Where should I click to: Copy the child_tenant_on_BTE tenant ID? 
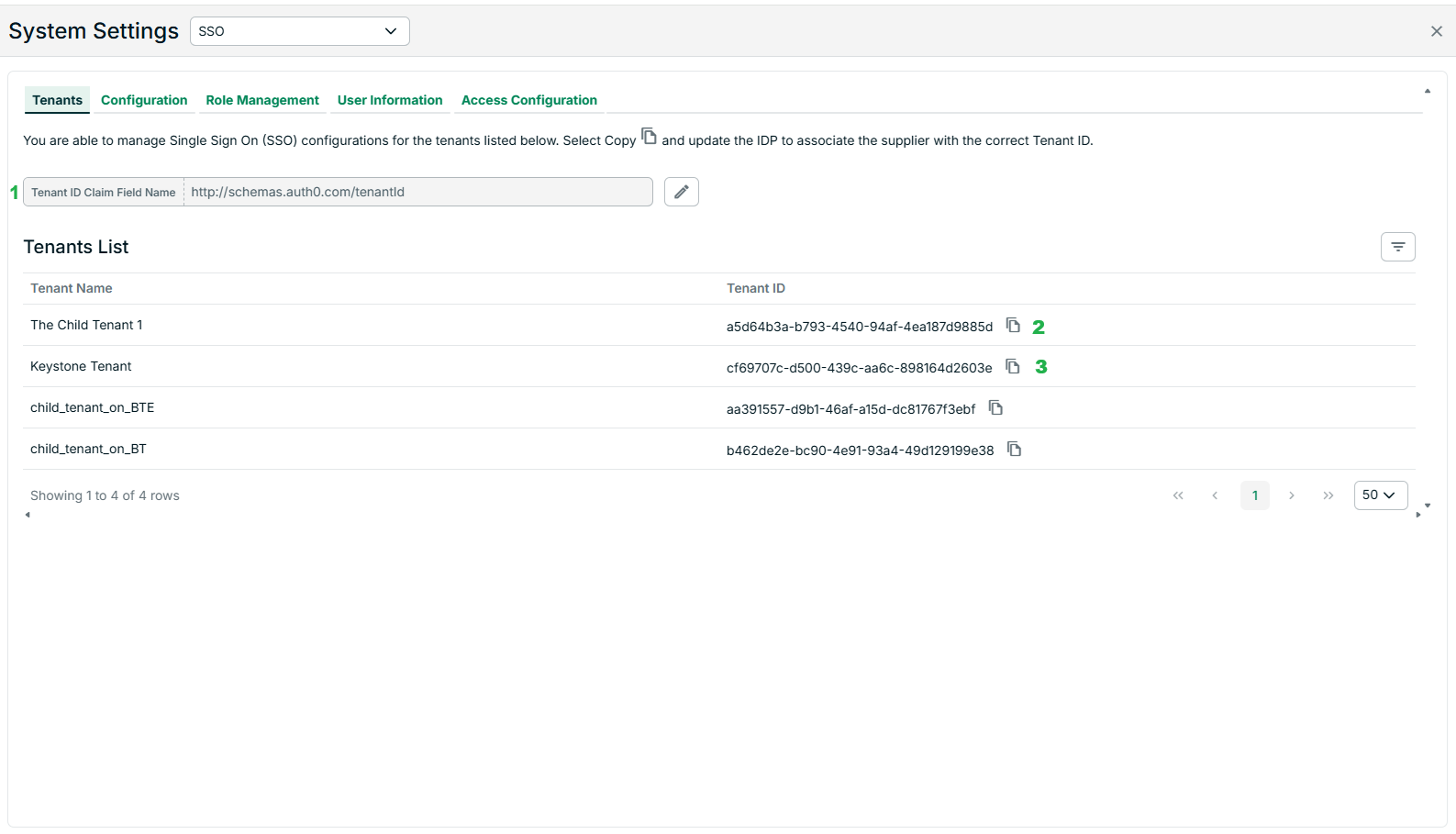pos(995,407)
